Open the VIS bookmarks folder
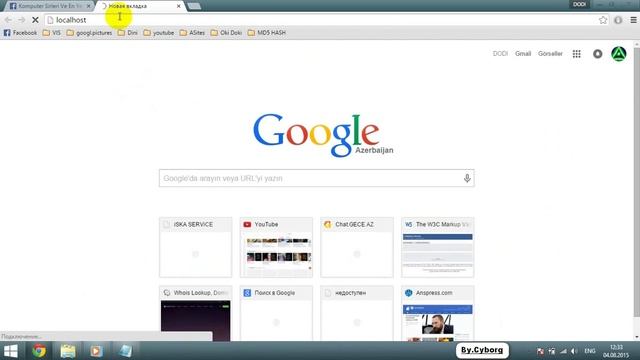 (x=52, y=33)
